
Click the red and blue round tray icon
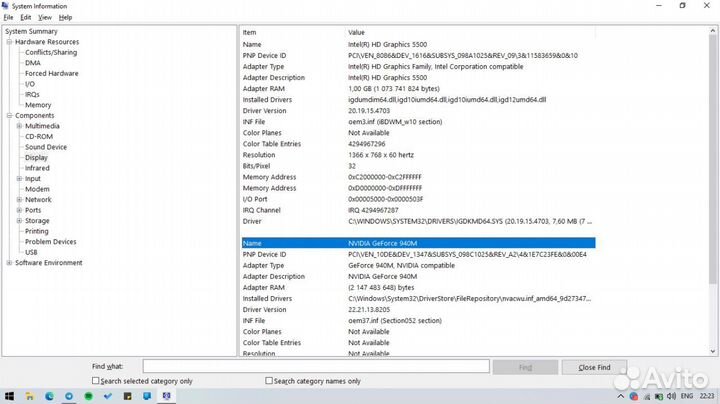(x=634, y=396)
